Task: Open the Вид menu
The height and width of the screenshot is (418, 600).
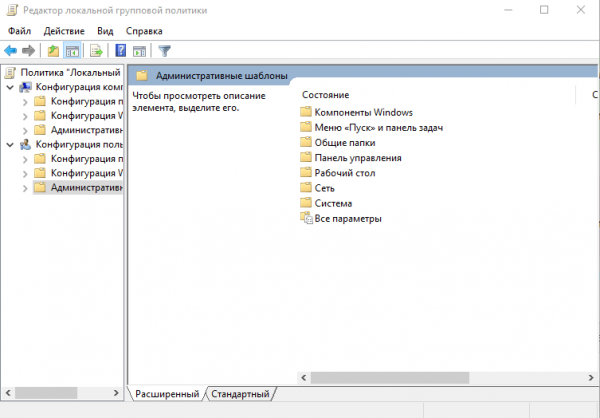Action: click(x=105, y=31)
